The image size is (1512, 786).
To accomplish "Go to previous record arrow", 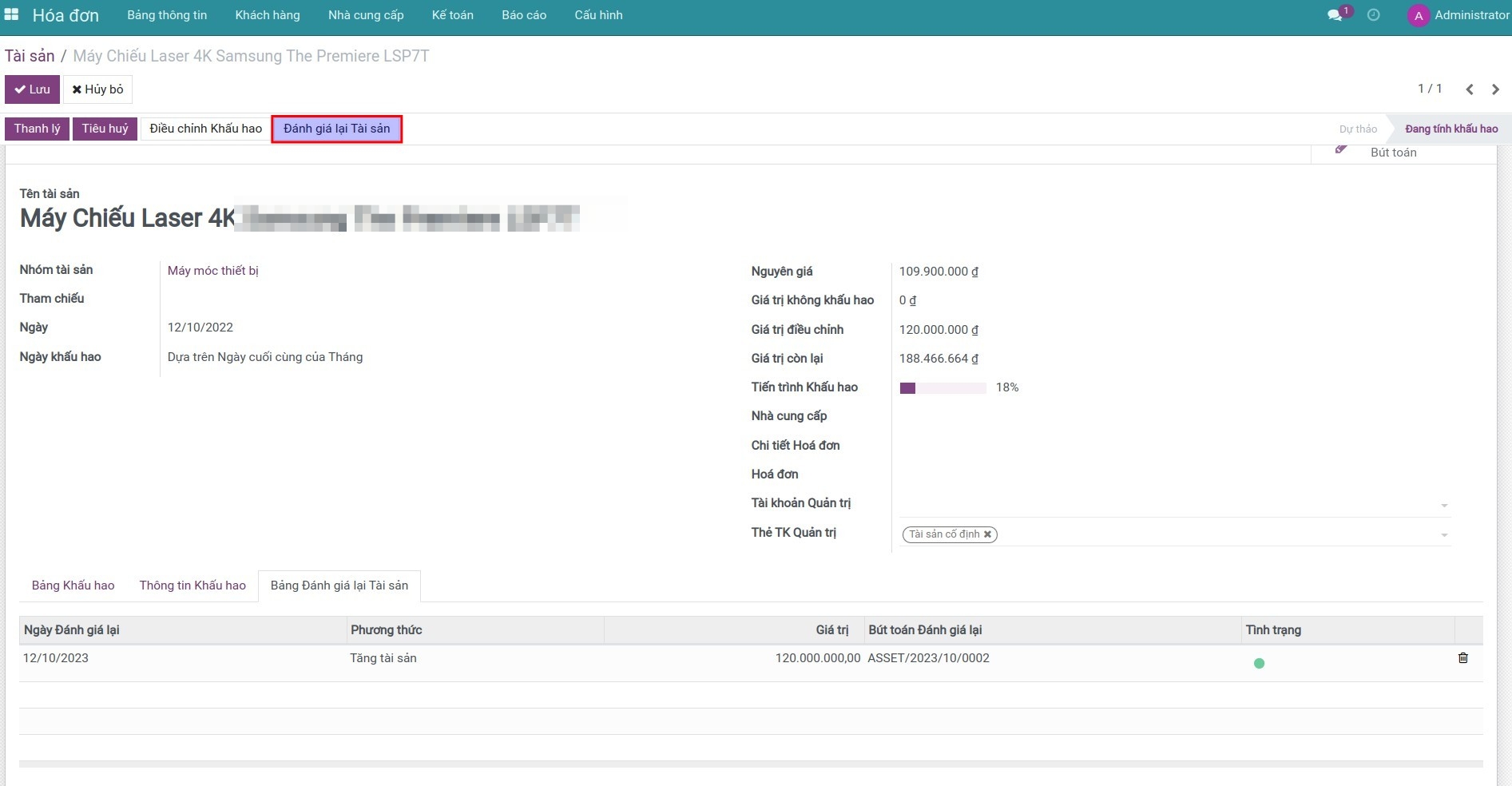I will (x=1469, y=89).
